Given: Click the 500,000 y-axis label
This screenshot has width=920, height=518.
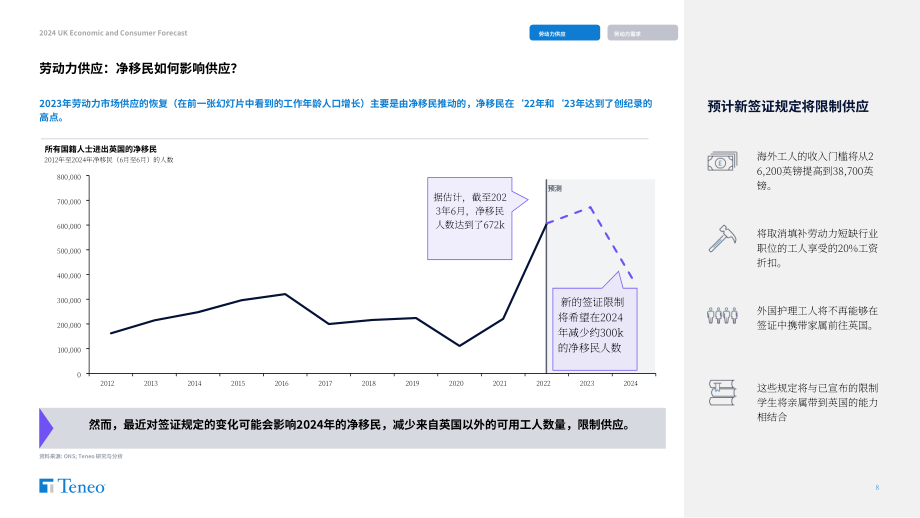Looking at the screenshot, I should coord(69,251).
